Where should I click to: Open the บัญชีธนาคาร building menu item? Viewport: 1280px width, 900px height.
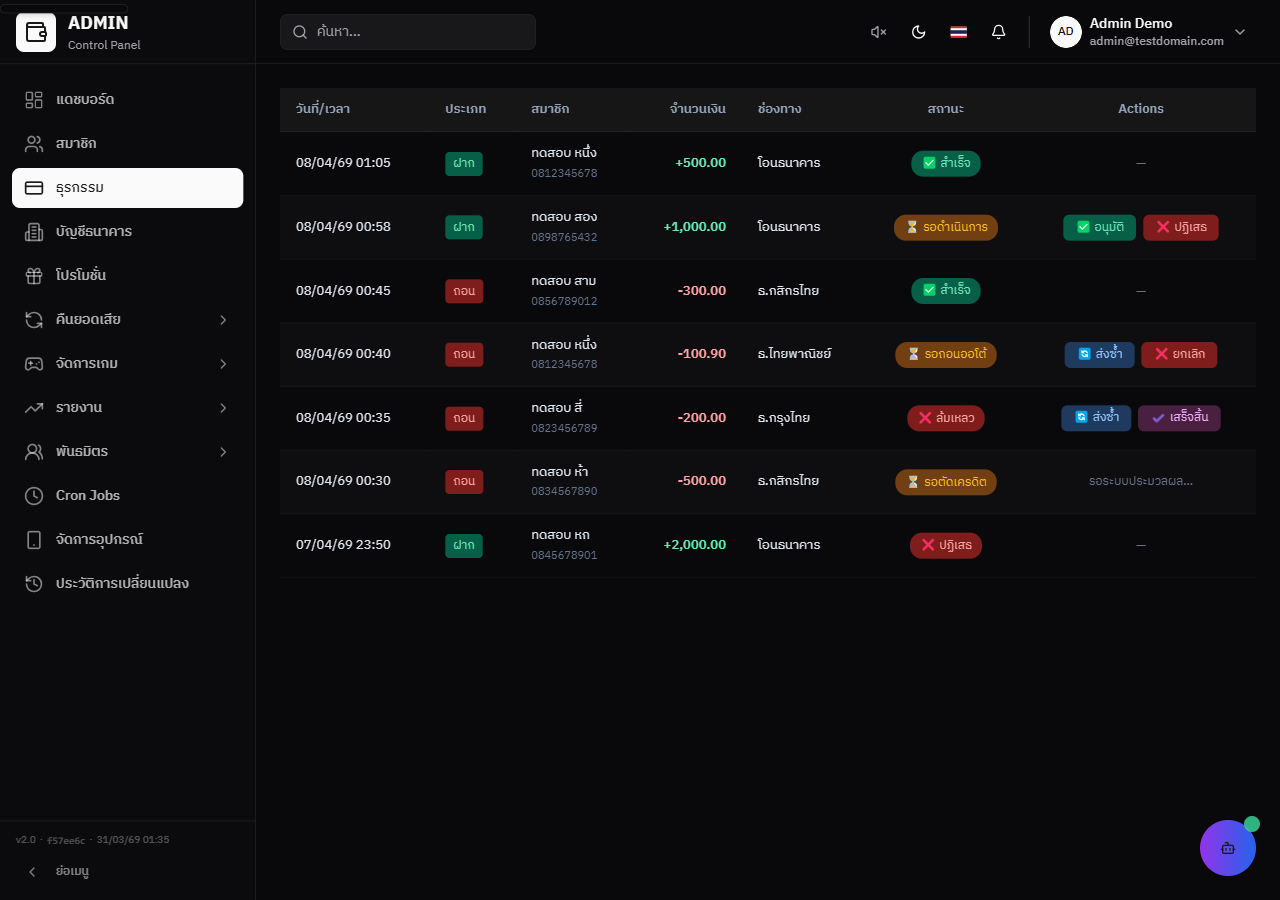(128, 231)
